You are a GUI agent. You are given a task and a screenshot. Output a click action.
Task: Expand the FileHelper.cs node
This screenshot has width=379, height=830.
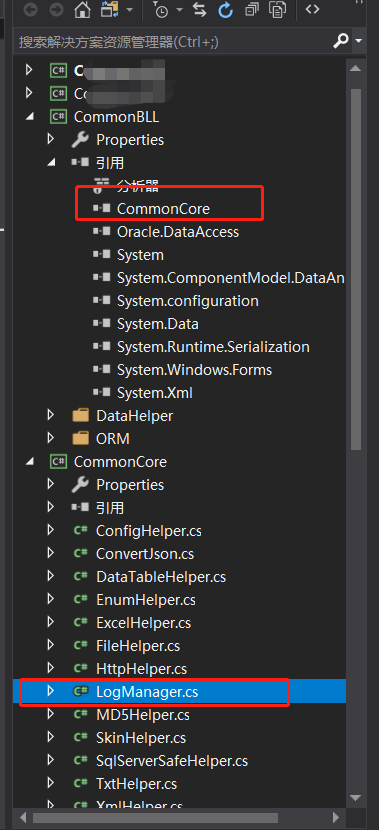click(x=51, y=645)
